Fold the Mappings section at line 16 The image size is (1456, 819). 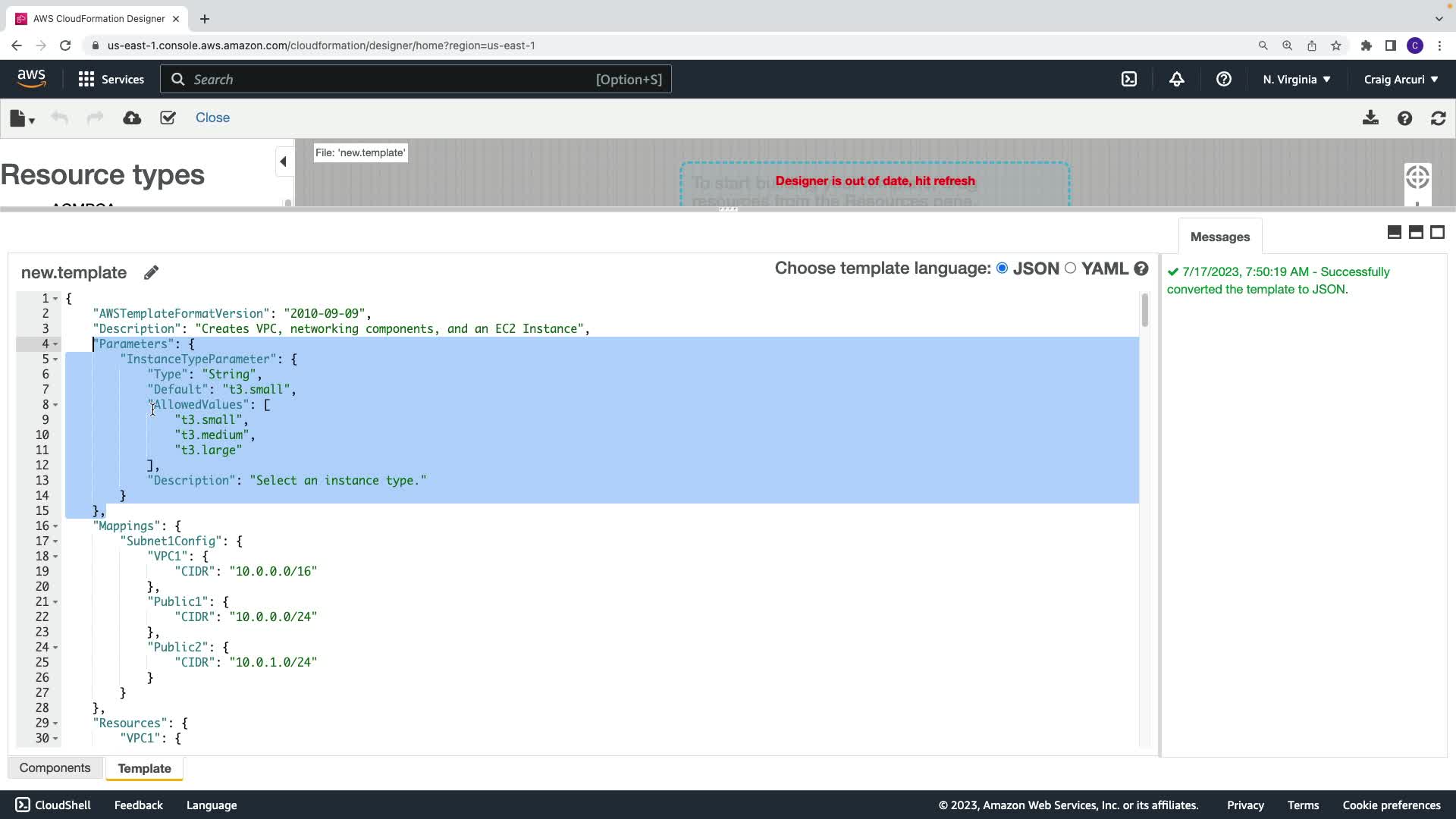(x=55, y=526)
